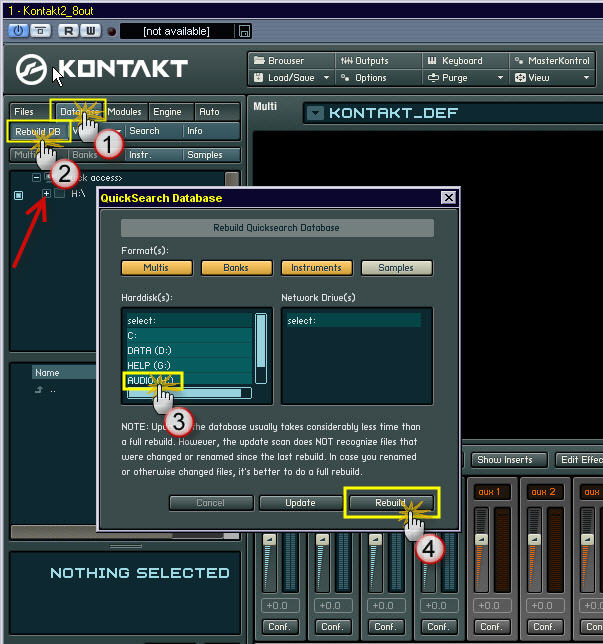Open MasterKontrol panel
The image size is (603, 644).
(552, 61)
